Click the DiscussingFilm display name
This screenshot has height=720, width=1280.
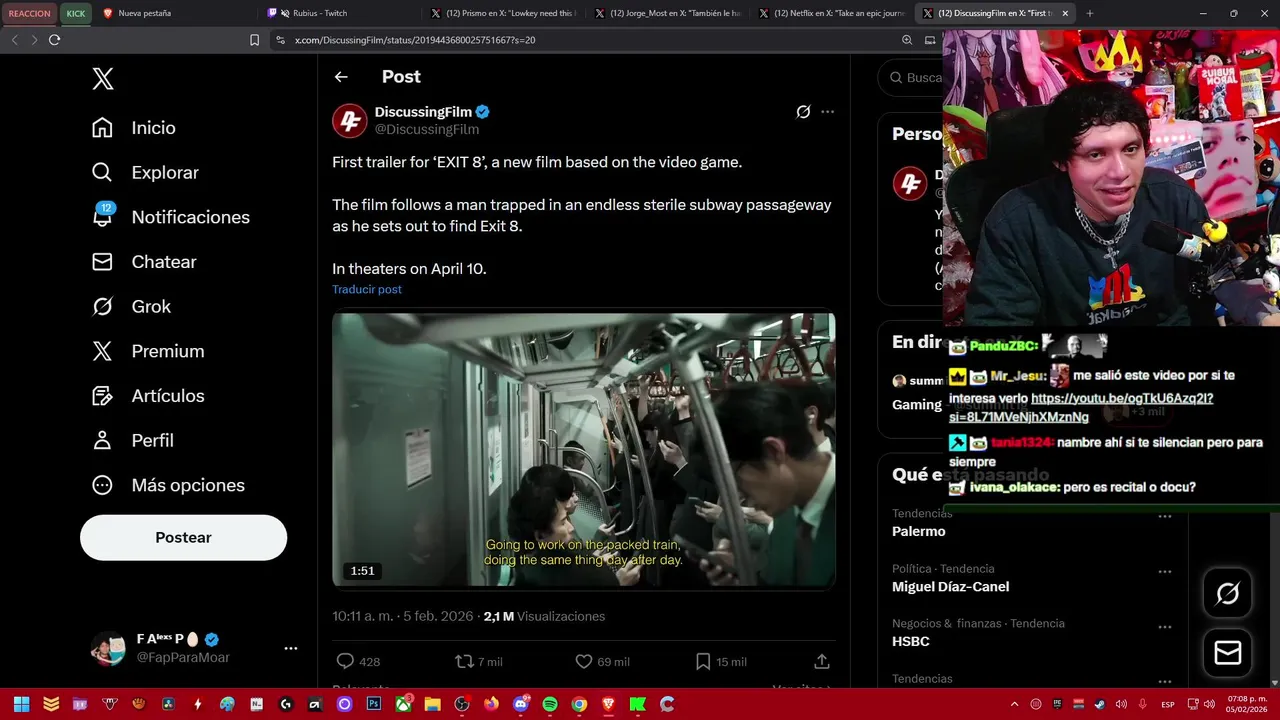[423, 112]
